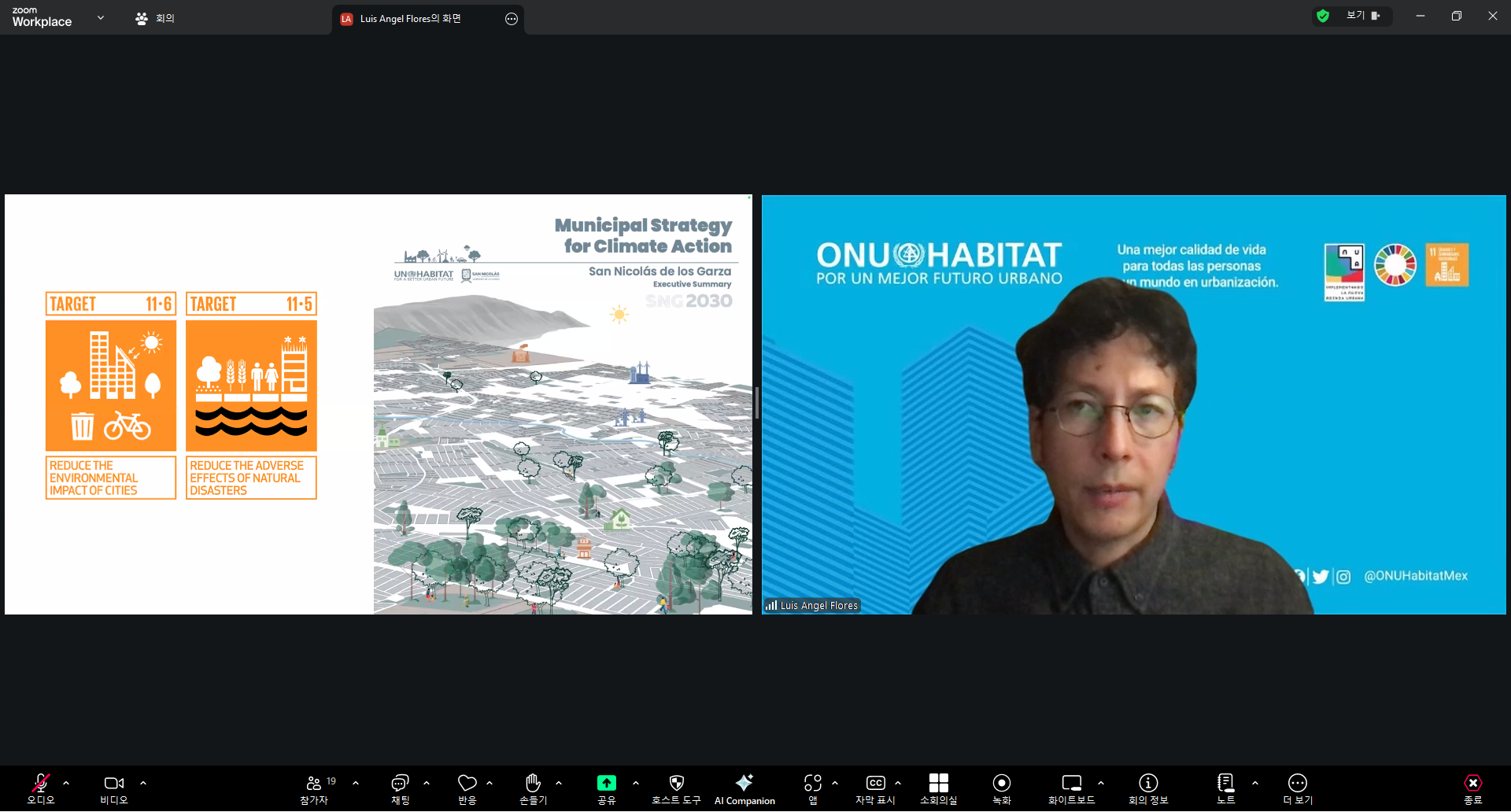Open meeting info icon
This screenshot has width=1511, height=812.
1148,783
